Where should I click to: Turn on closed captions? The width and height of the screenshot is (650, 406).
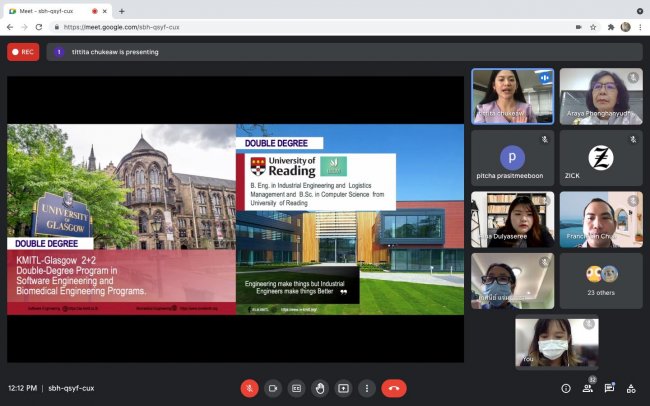click(x=296, y=388)
